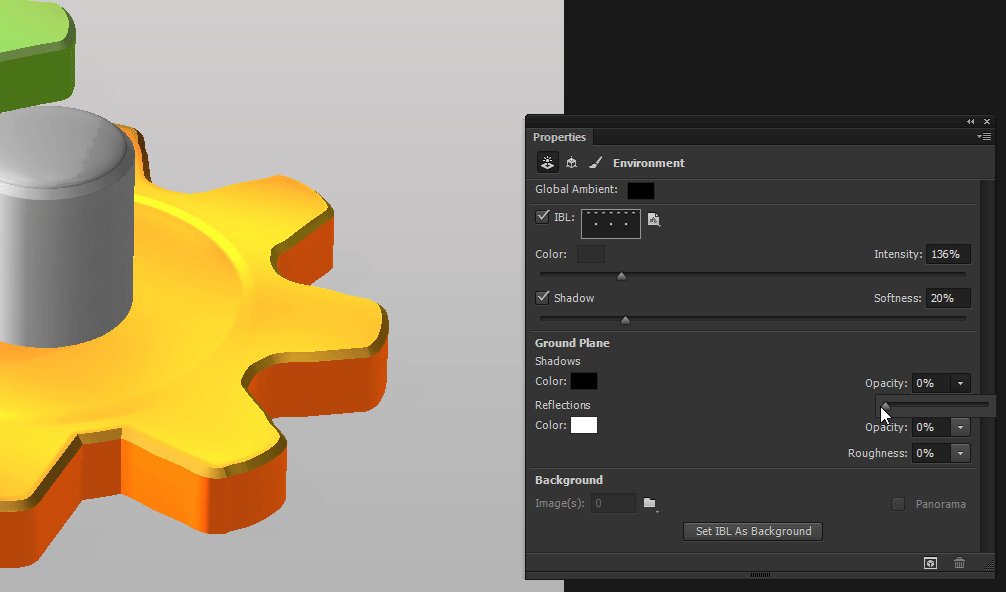Open the Roughness dropdown arrow
The height and width of the screenshot is (592, 1006).
tap(960, 453)
